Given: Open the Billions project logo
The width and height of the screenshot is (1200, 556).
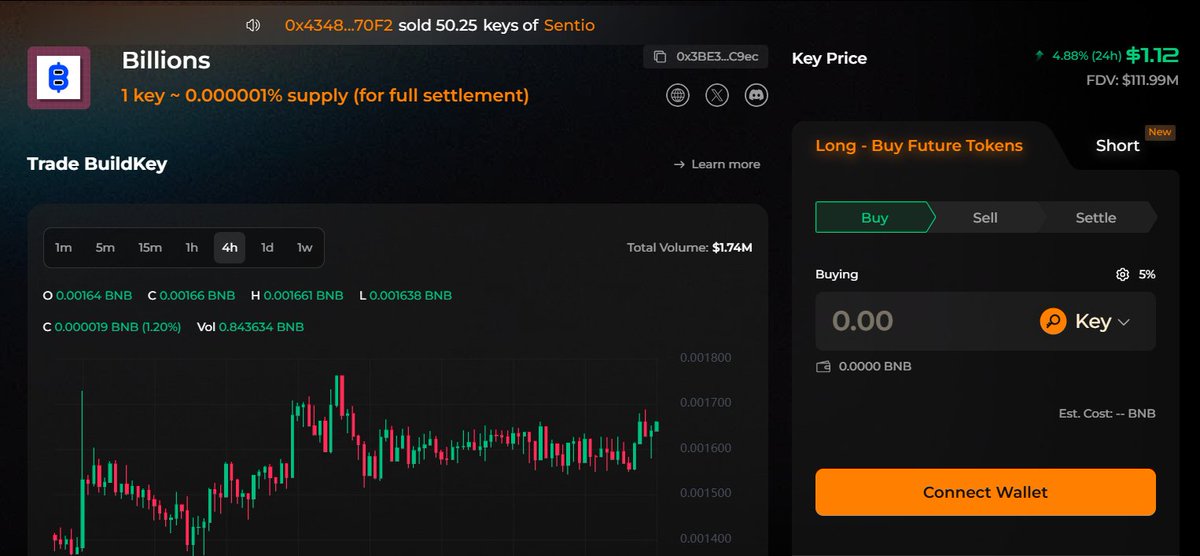Looking at the screenshot, I should tap(58, 78).
